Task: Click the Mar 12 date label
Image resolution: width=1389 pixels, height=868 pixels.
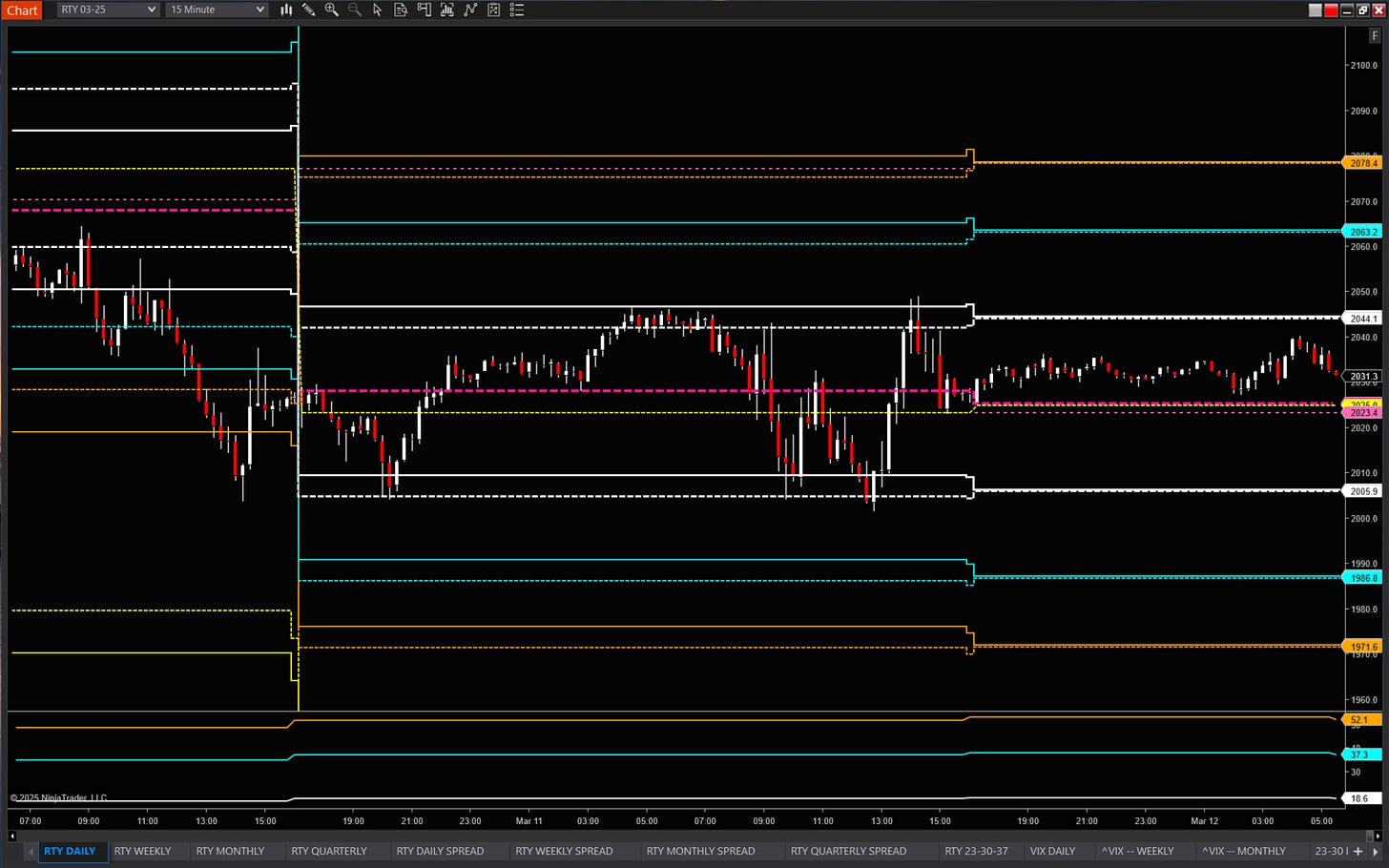Action: click(x=1204, y=820)
